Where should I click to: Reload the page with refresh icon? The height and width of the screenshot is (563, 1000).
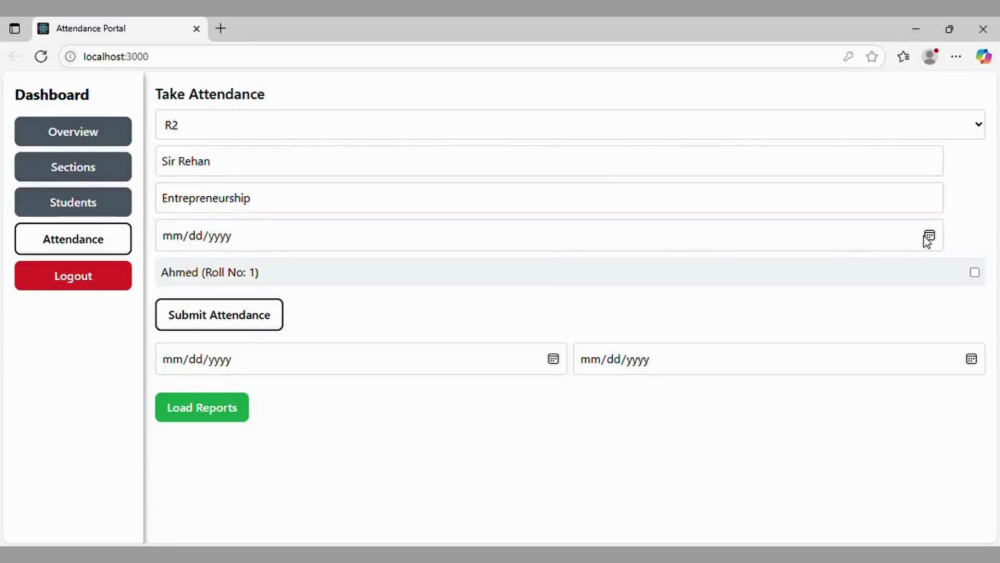click(41, 57)
